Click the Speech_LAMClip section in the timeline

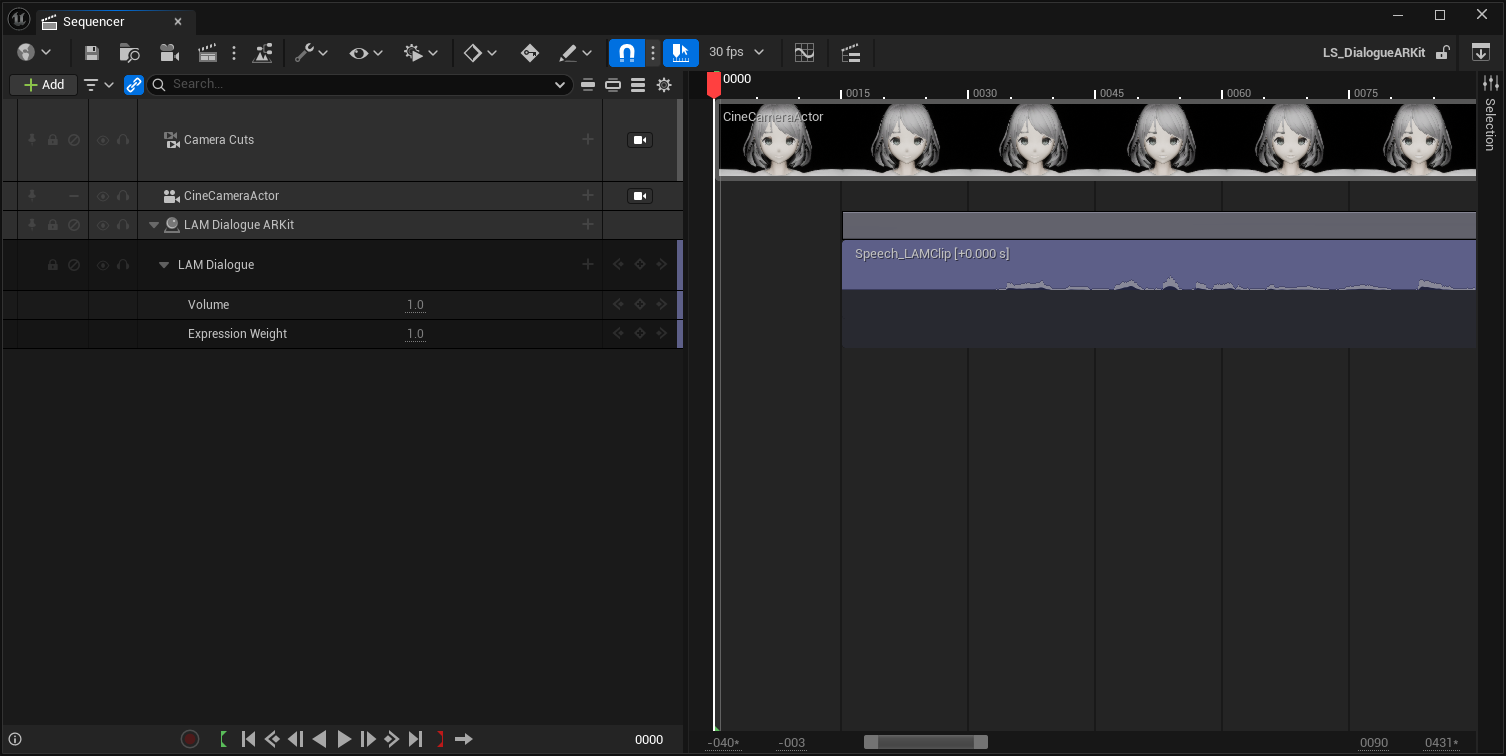pos(1159,265)
